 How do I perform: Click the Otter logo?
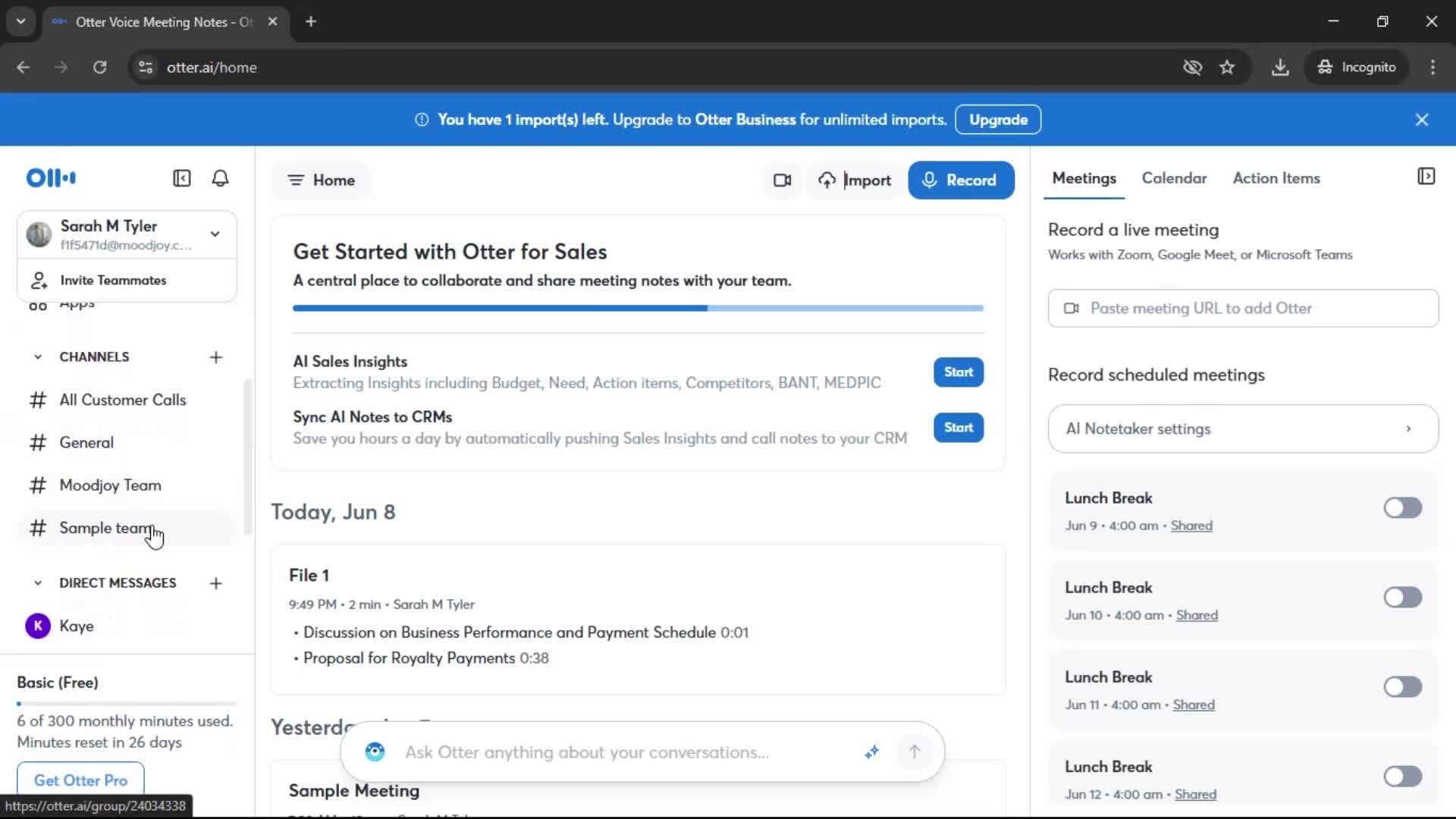point(51,178)
